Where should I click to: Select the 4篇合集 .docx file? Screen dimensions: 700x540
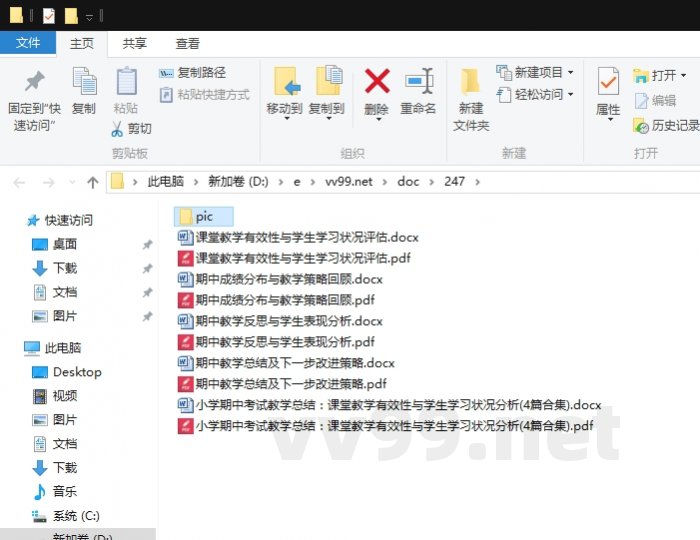tap(390, 405)
